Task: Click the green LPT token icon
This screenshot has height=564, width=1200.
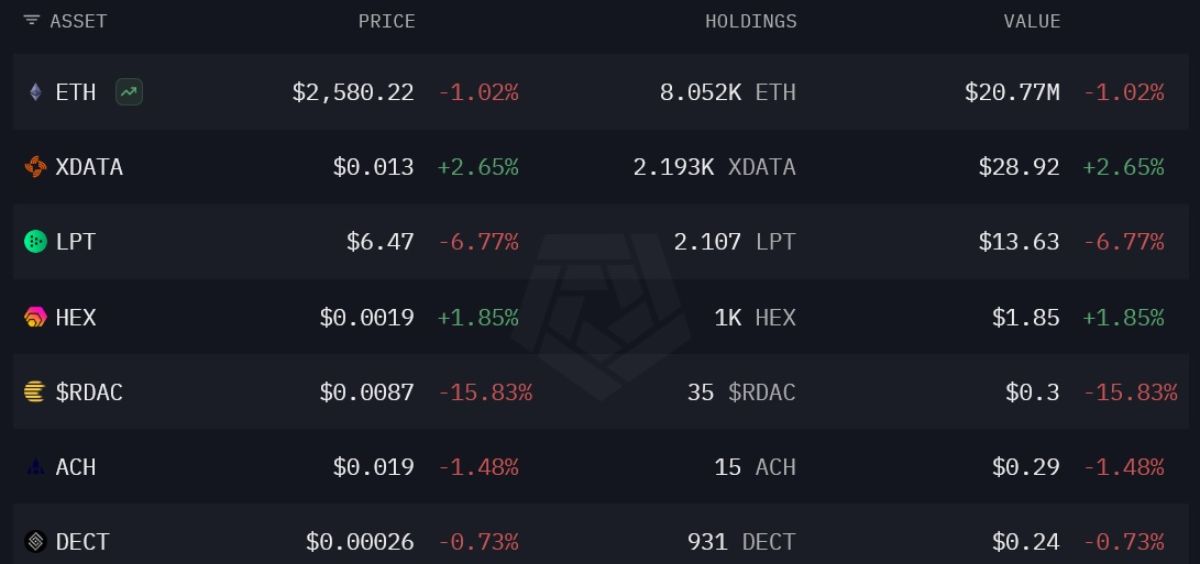Action: [35, 242]
